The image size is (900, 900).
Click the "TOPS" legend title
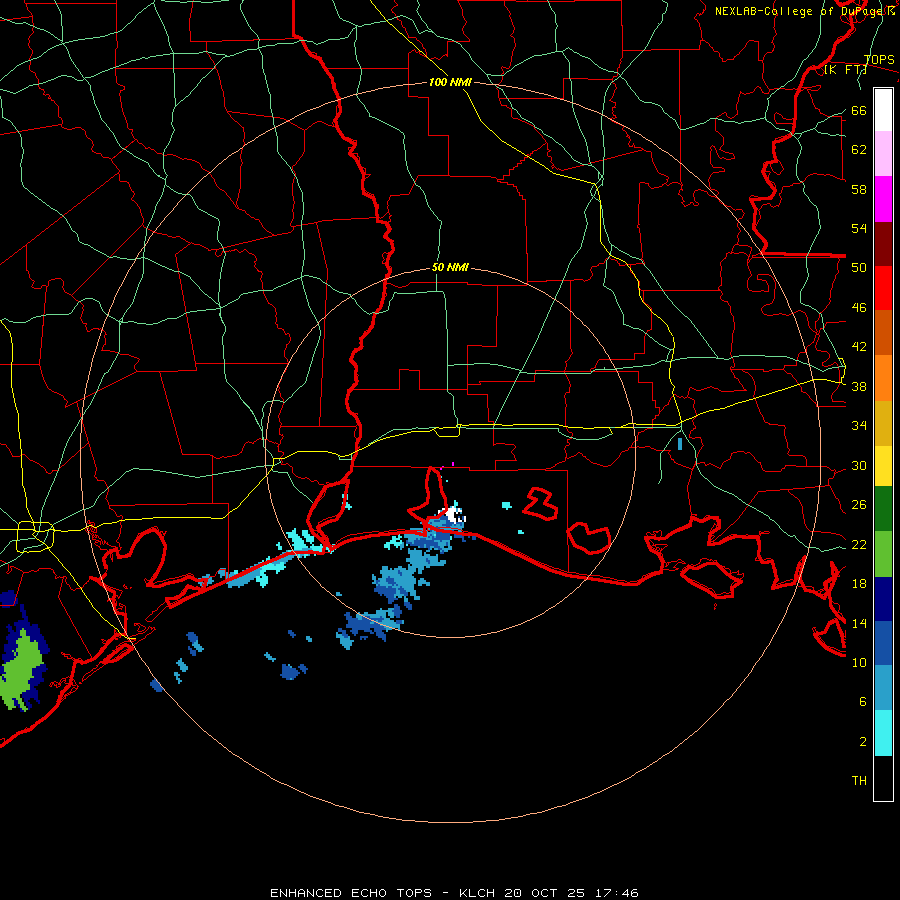click(x=879, y=60)
